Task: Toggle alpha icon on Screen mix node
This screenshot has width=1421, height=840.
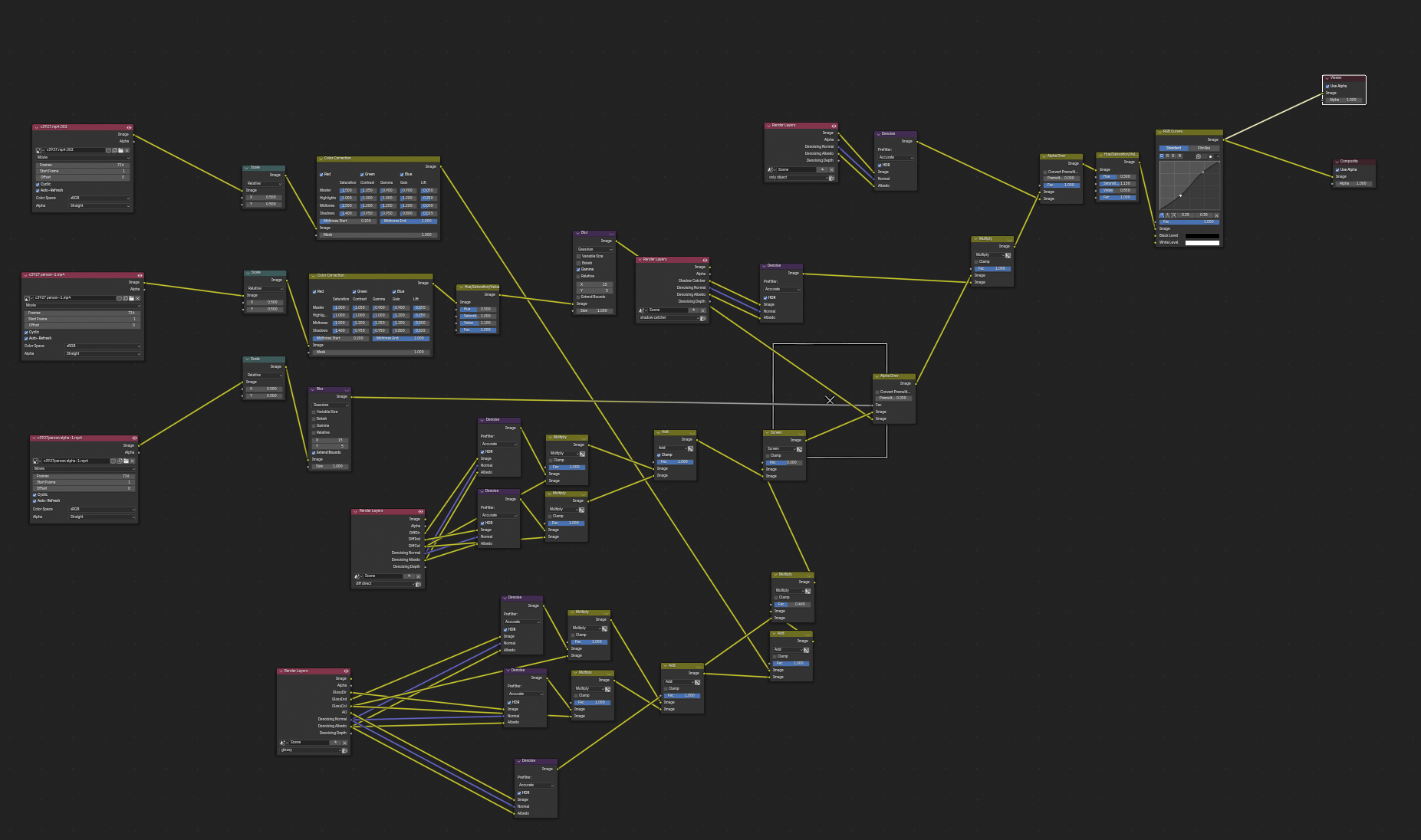Action: [x=799, y=449]
